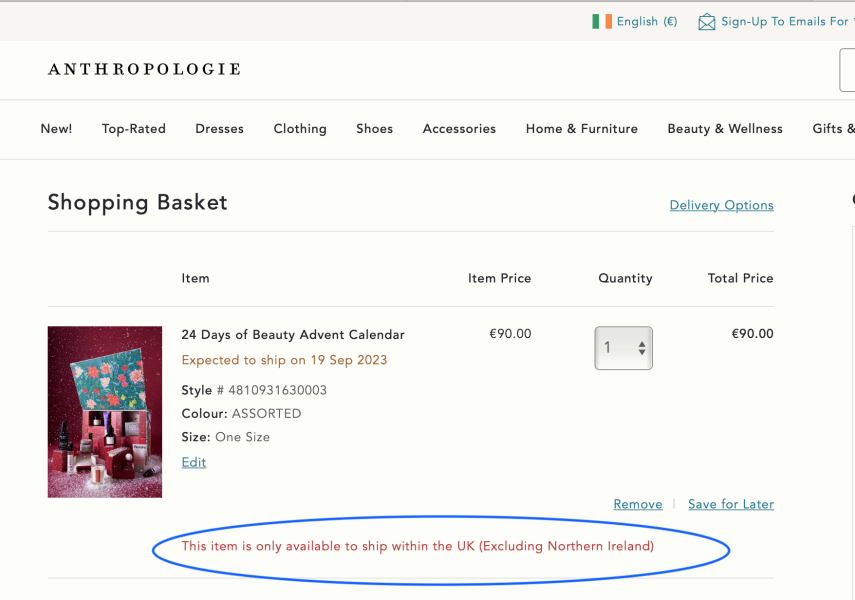
Task: Click the envelope email sign-up icon
Action: [707, 21]
